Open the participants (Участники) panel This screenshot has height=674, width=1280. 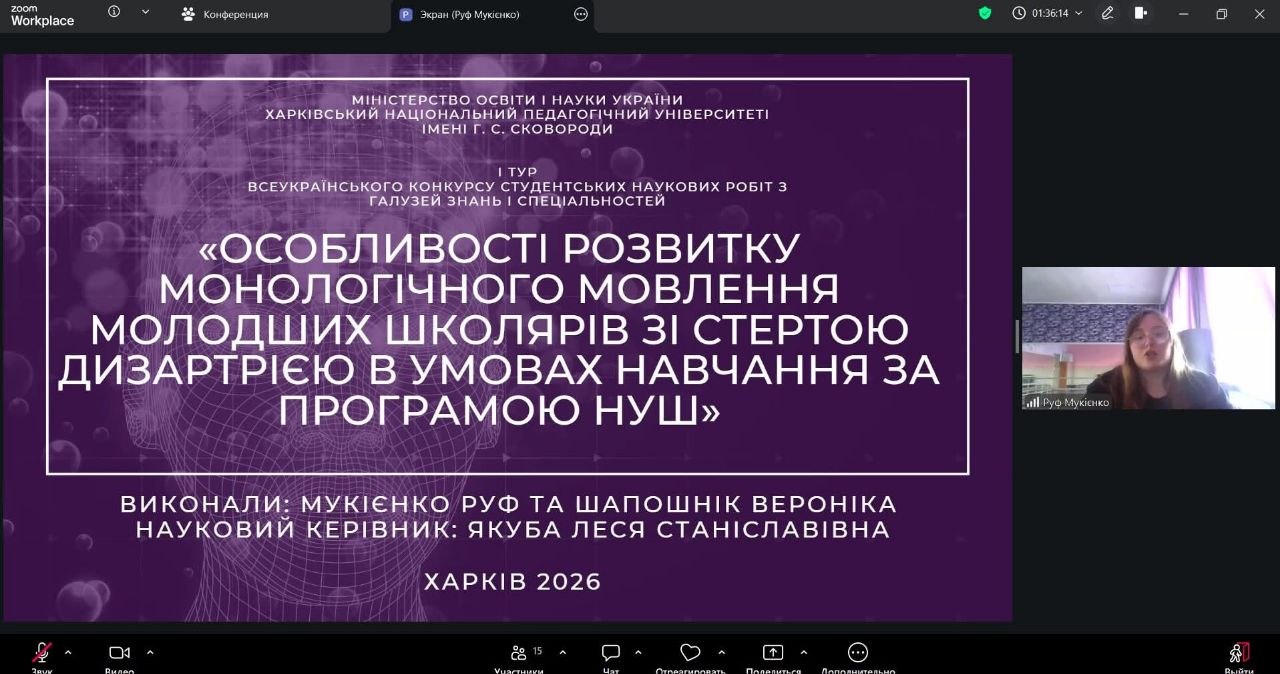(x=519, y=654)
